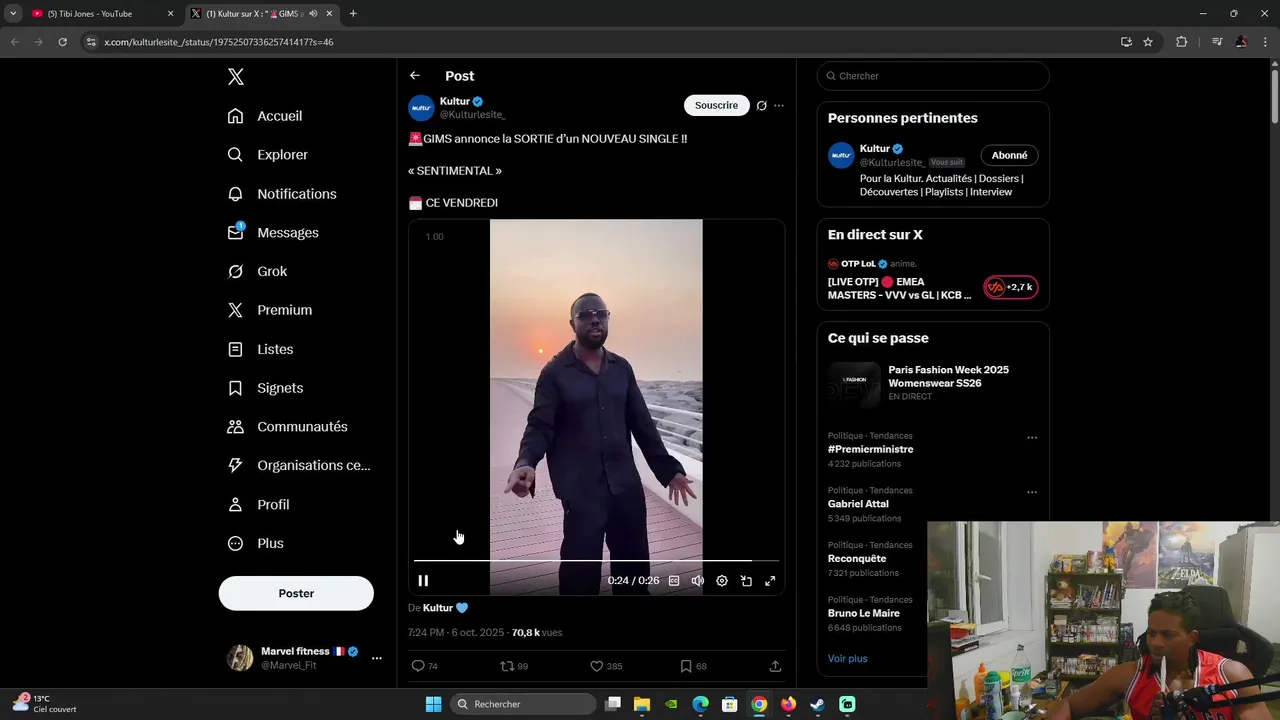Open the tab search dropdown arrow
The height and width of the screenshot is (720, 1280).
tap(12, 14)
